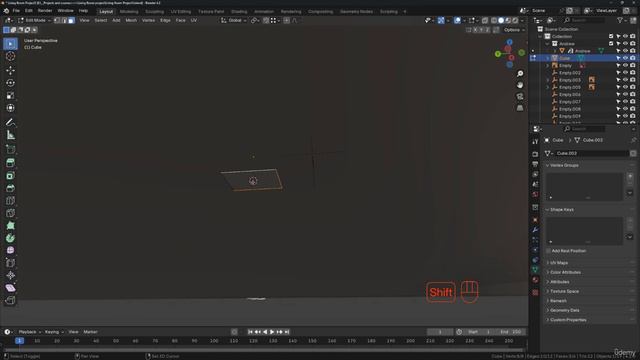Select the Annotate pencil tool
The height and width of the screenshot is (360, 640).
10,122
